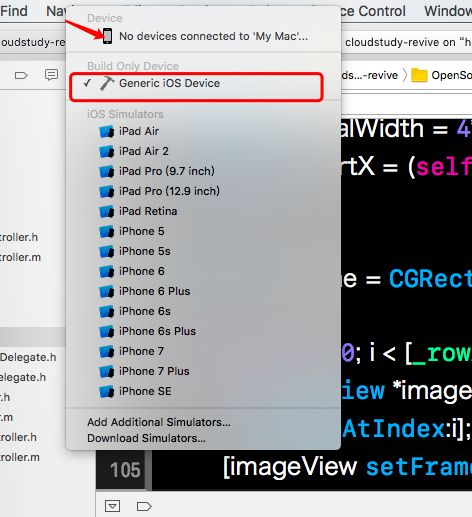
Task: Click line number 105 in gutter
Action: pos(125,470)
